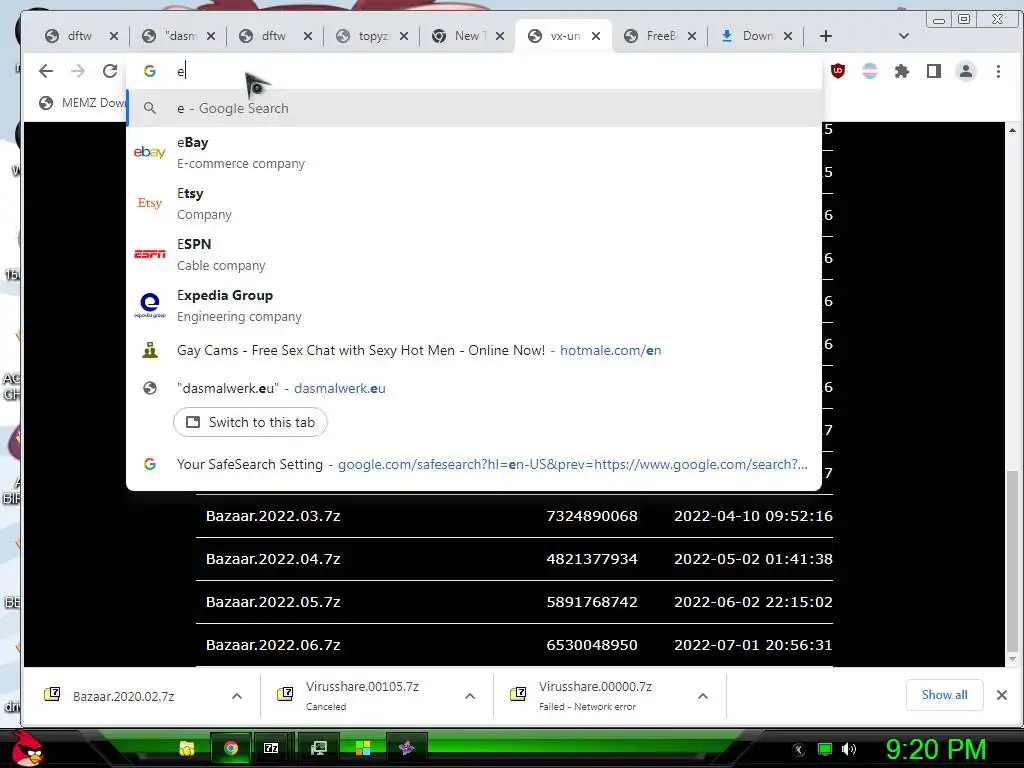This screenshot has height=768, width=1024.
Task: Close the downloads bar
Action: pos(1002,695)
